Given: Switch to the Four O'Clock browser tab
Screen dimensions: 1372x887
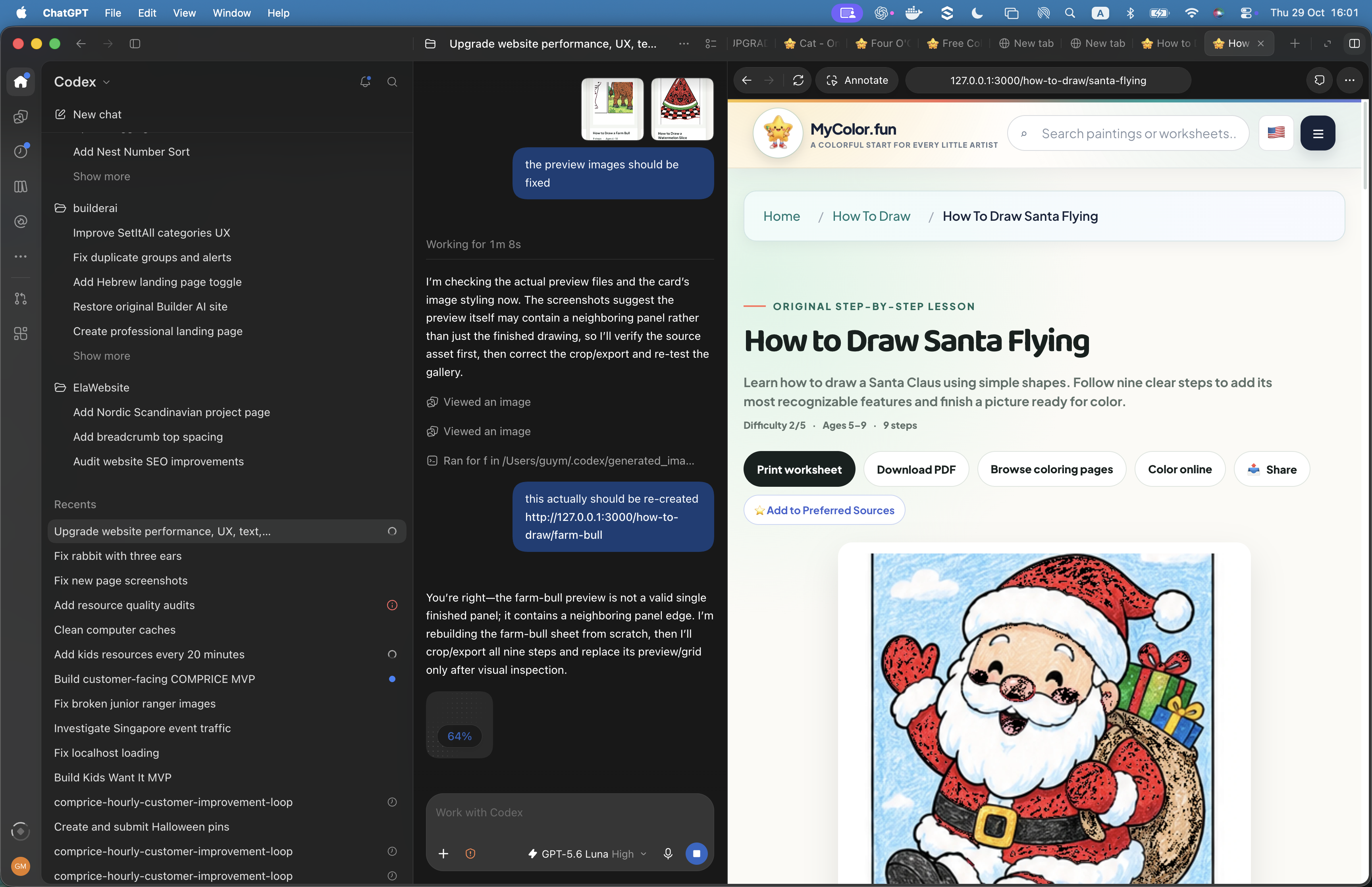Looking at the screenshot, I should pos(883,44).
